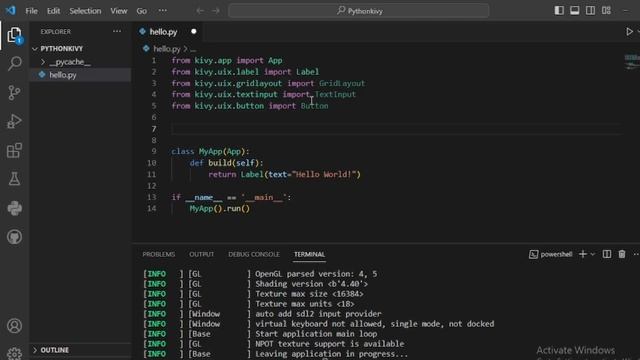Image resolution: width=640 pixels, height=360 pixels.
Task: Open hello.py in the explorer tree
Action: 80,75
